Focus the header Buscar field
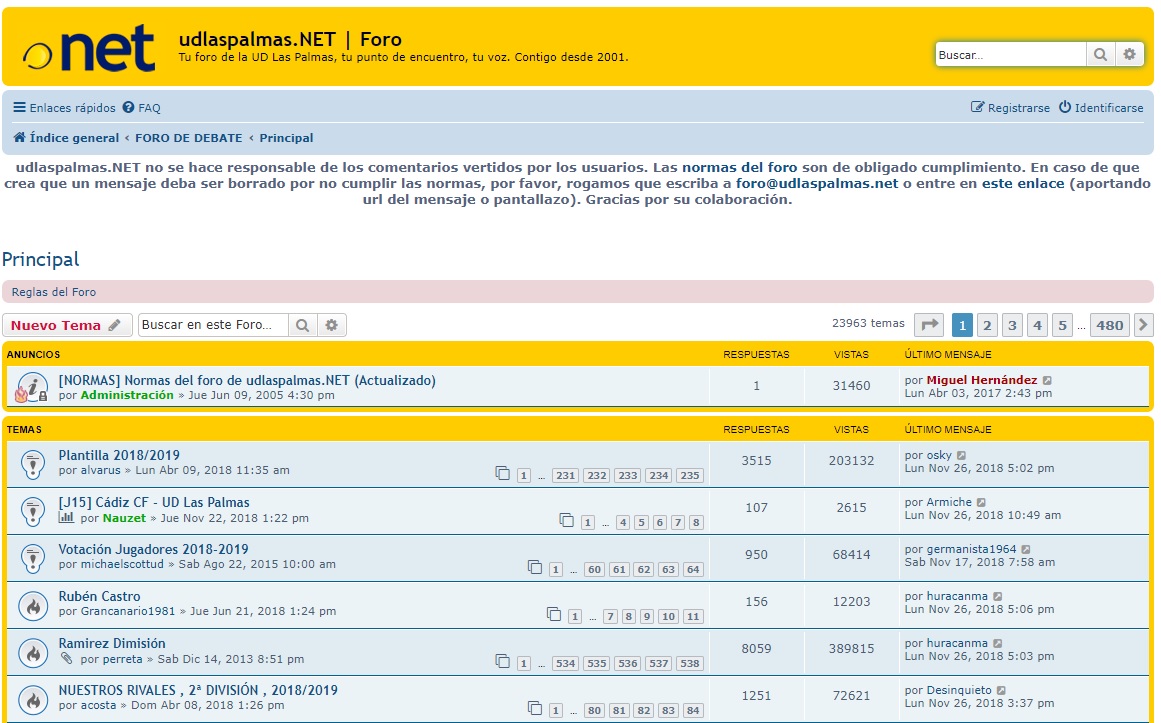This screenshot has width=1161, height=723. tap(1010, 54)
